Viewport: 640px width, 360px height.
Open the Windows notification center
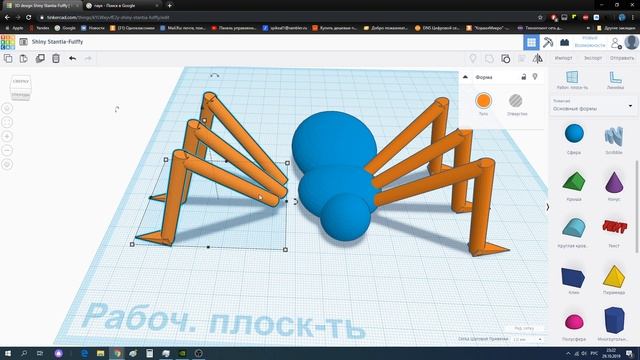629,353
